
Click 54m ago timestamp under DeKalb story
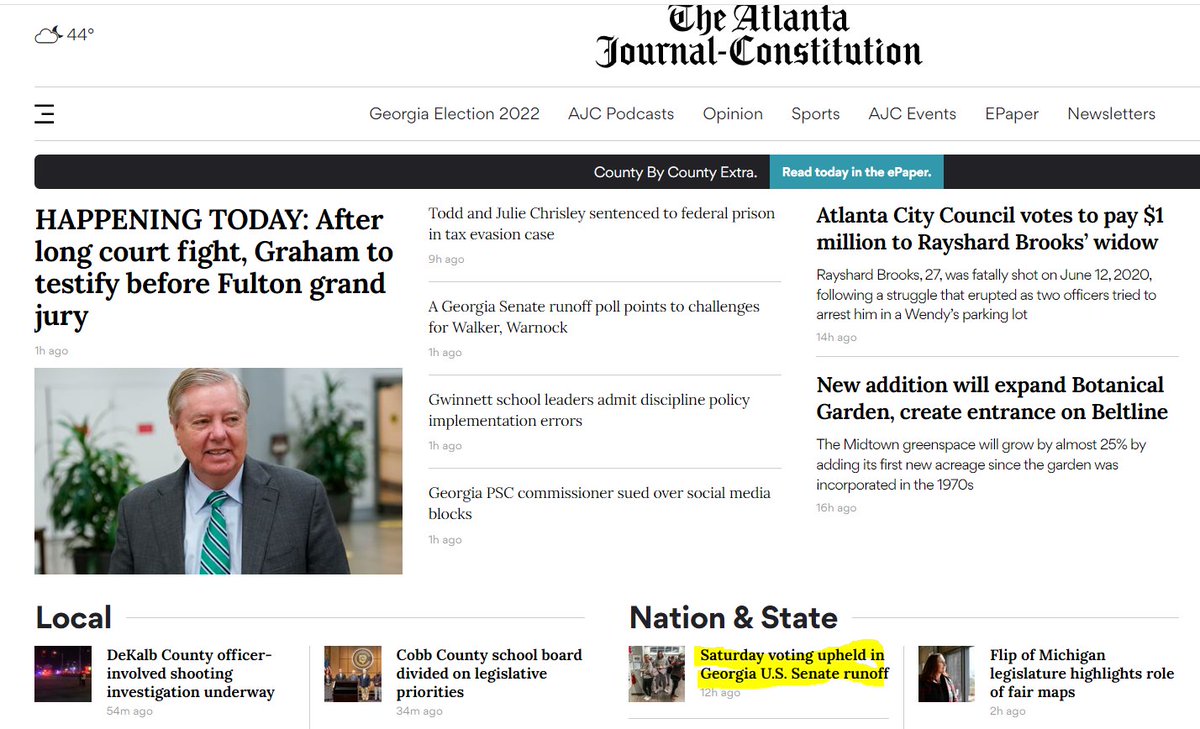[130, 711]
